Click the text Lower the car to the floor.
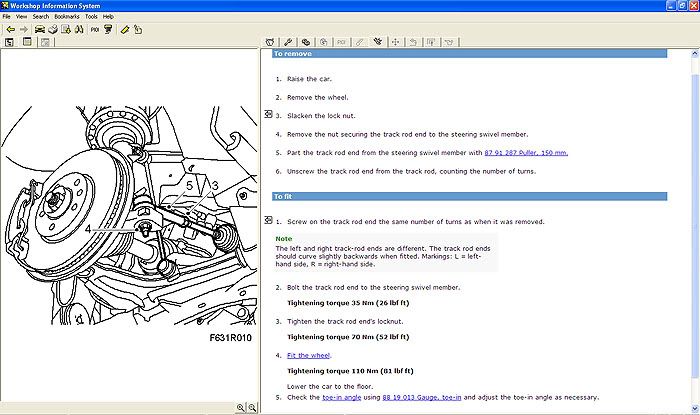The width and height of the screenshot is (700, 415). click(x=330, y=386)
